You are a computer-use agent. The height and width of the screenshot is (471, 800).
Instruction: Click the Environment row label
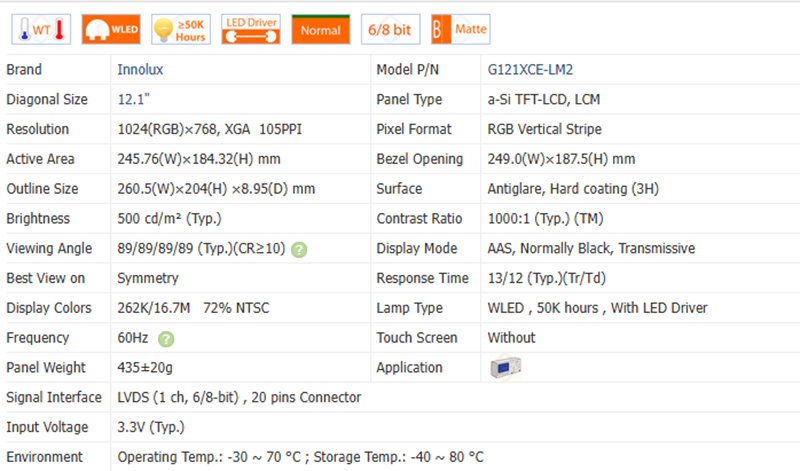[x=44, y=457]
